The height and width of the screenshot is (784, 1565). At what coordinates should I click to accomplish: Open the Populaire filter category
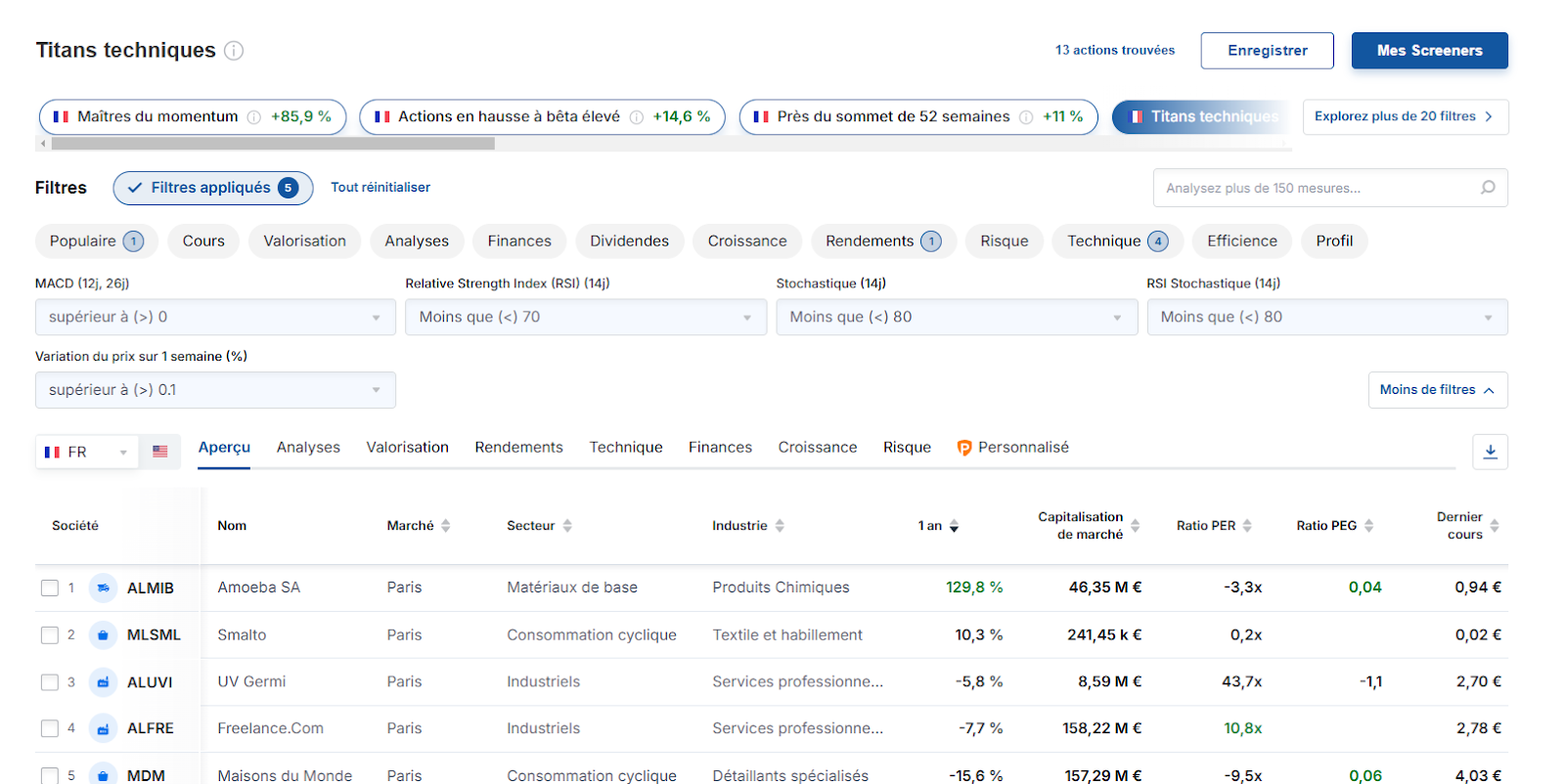pos(97,241)
